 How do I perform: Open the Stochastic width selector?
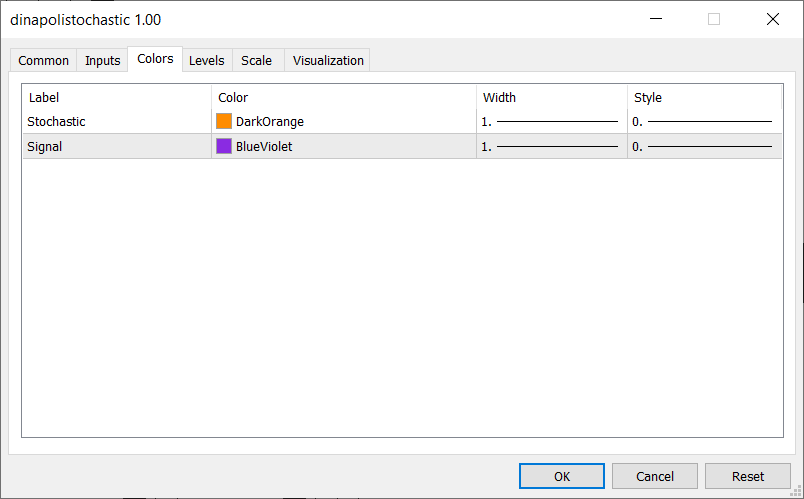551,122
